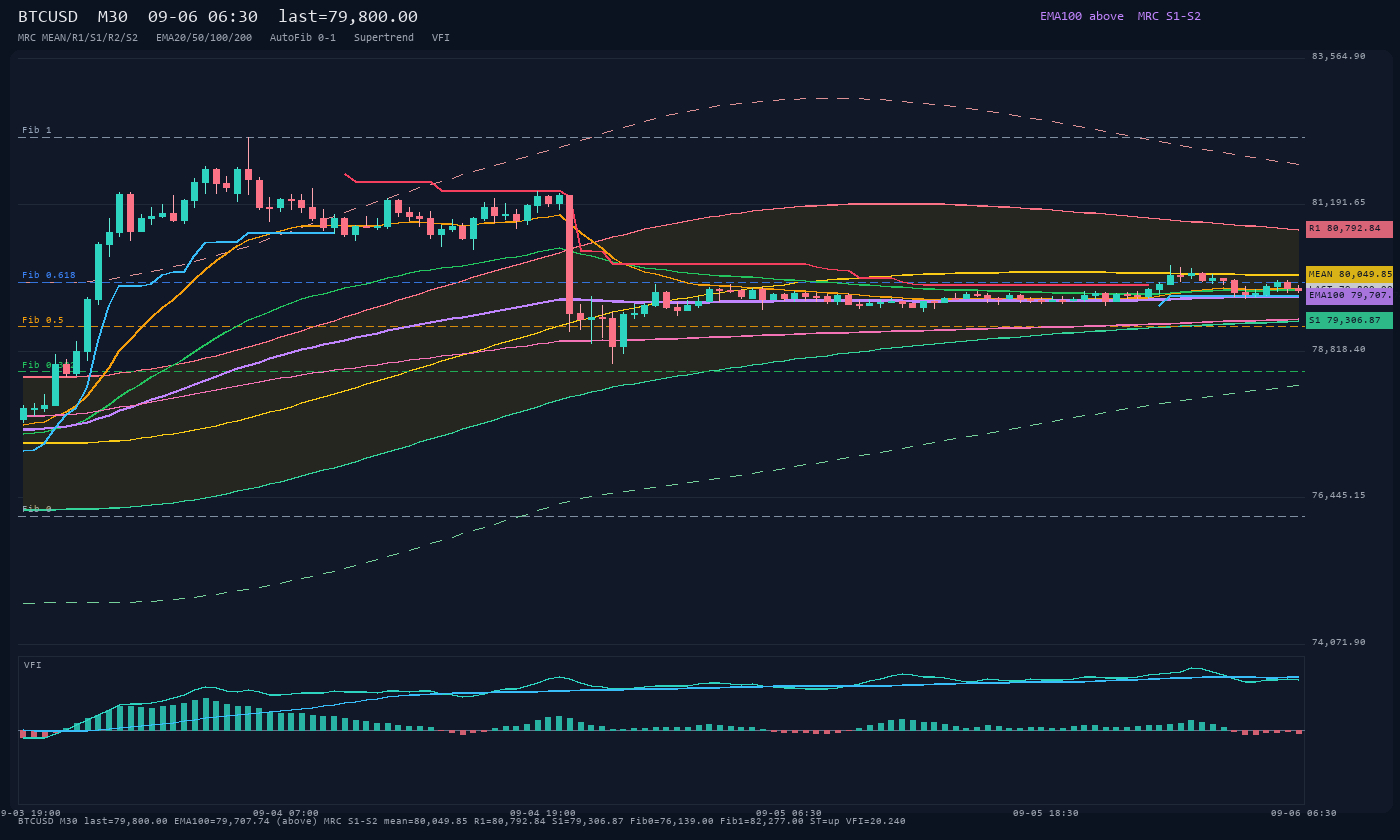Click the R1 80,792.84 price tag
Image resolution: width=1400 pixels, height=840 pixels.
click(x=1349, y=229)
